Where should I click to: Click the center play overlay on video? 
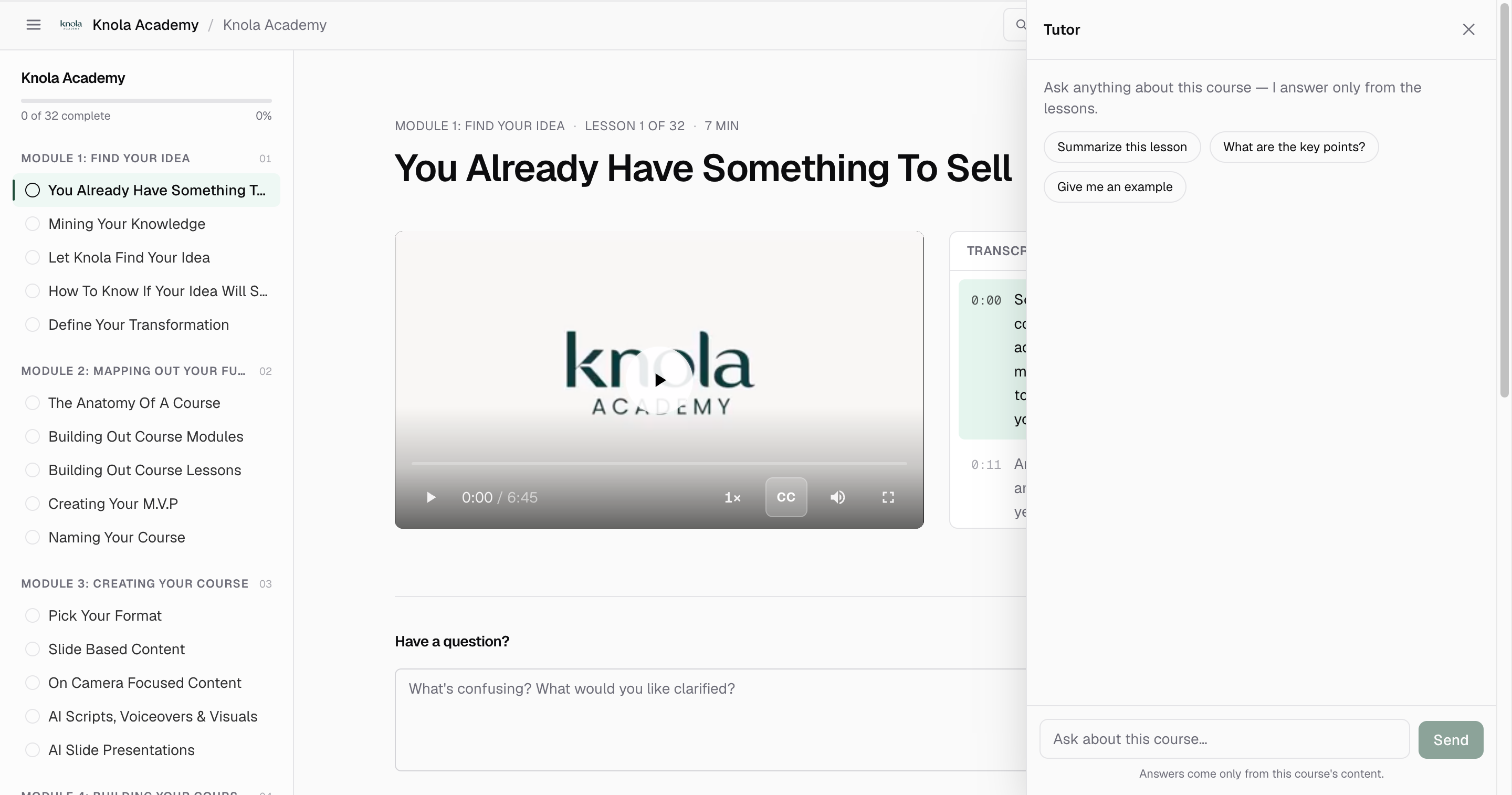660,380
